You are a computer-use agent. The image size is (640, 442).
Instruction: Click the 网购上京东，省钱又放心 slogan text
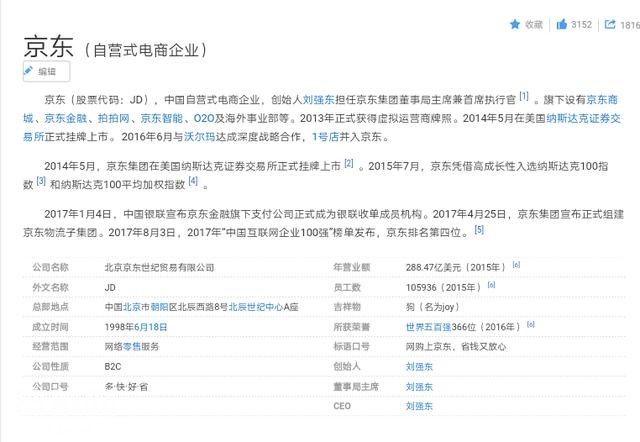[x=456, y=347]
